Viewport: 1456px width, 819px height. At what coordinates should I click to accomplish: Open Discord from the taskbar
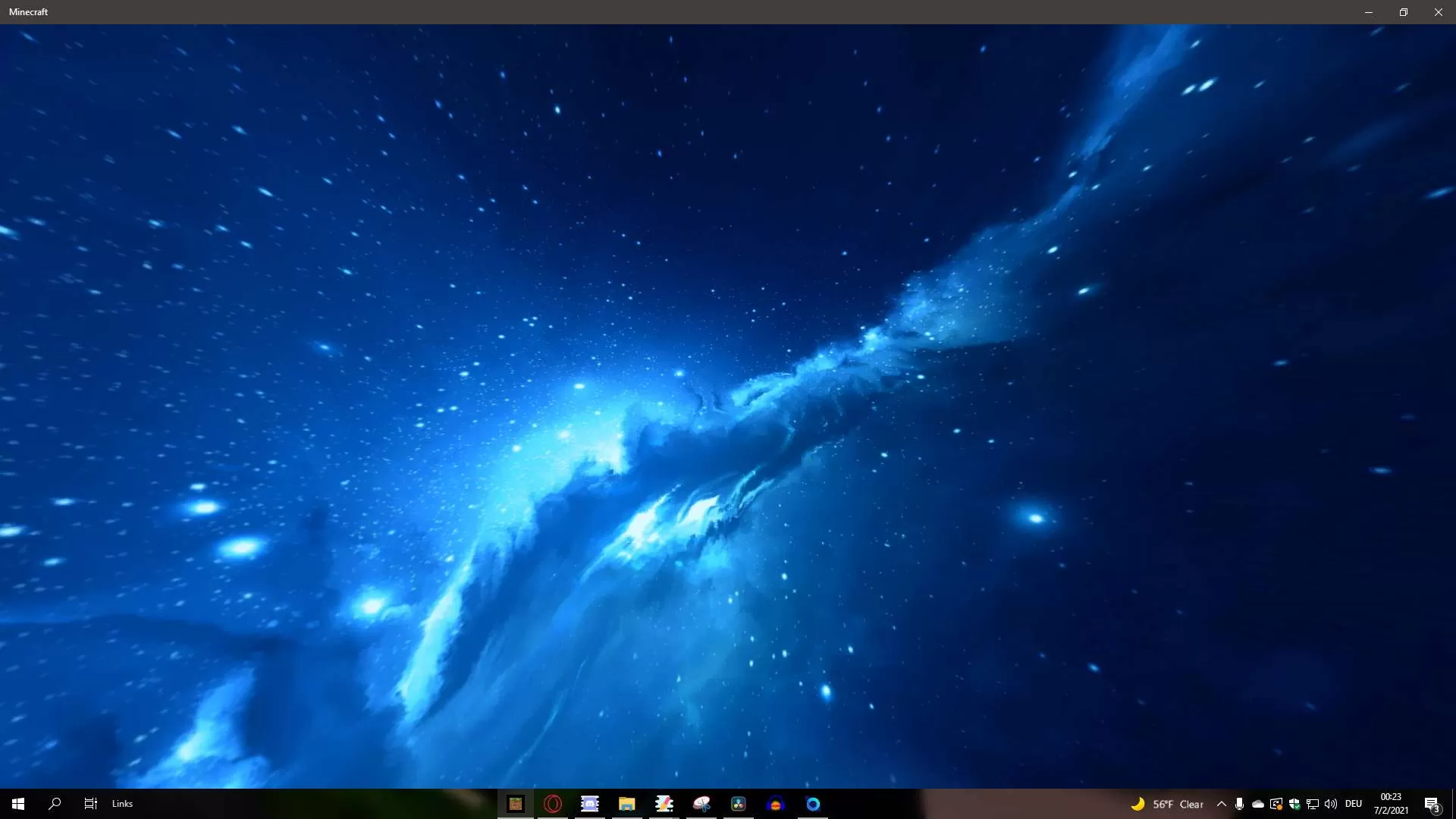590,804
